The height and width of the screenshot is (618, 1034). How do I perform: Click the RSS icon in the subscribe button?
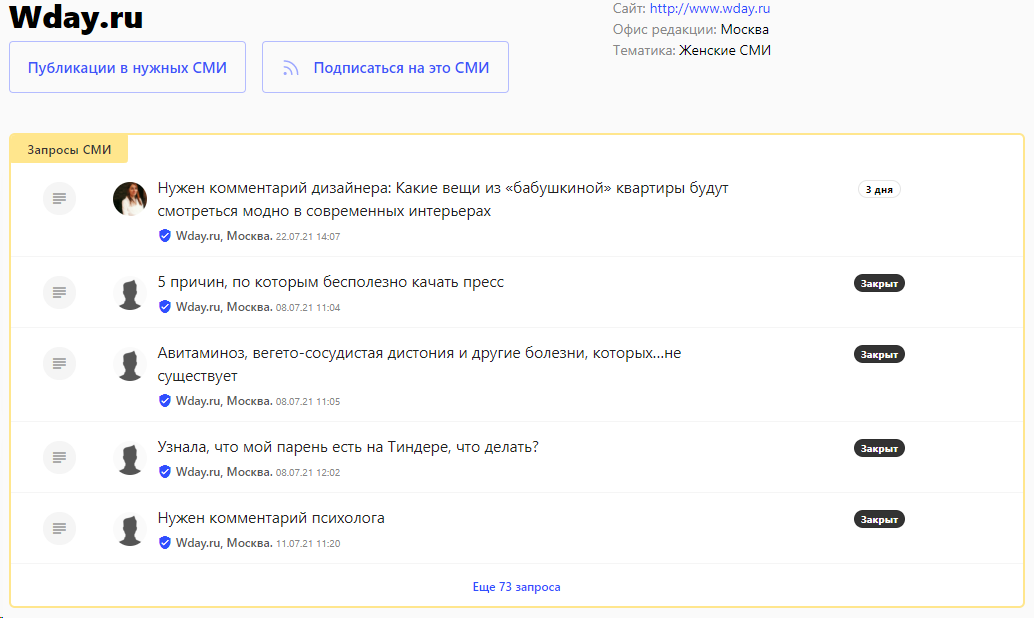[x=291, y=68]
